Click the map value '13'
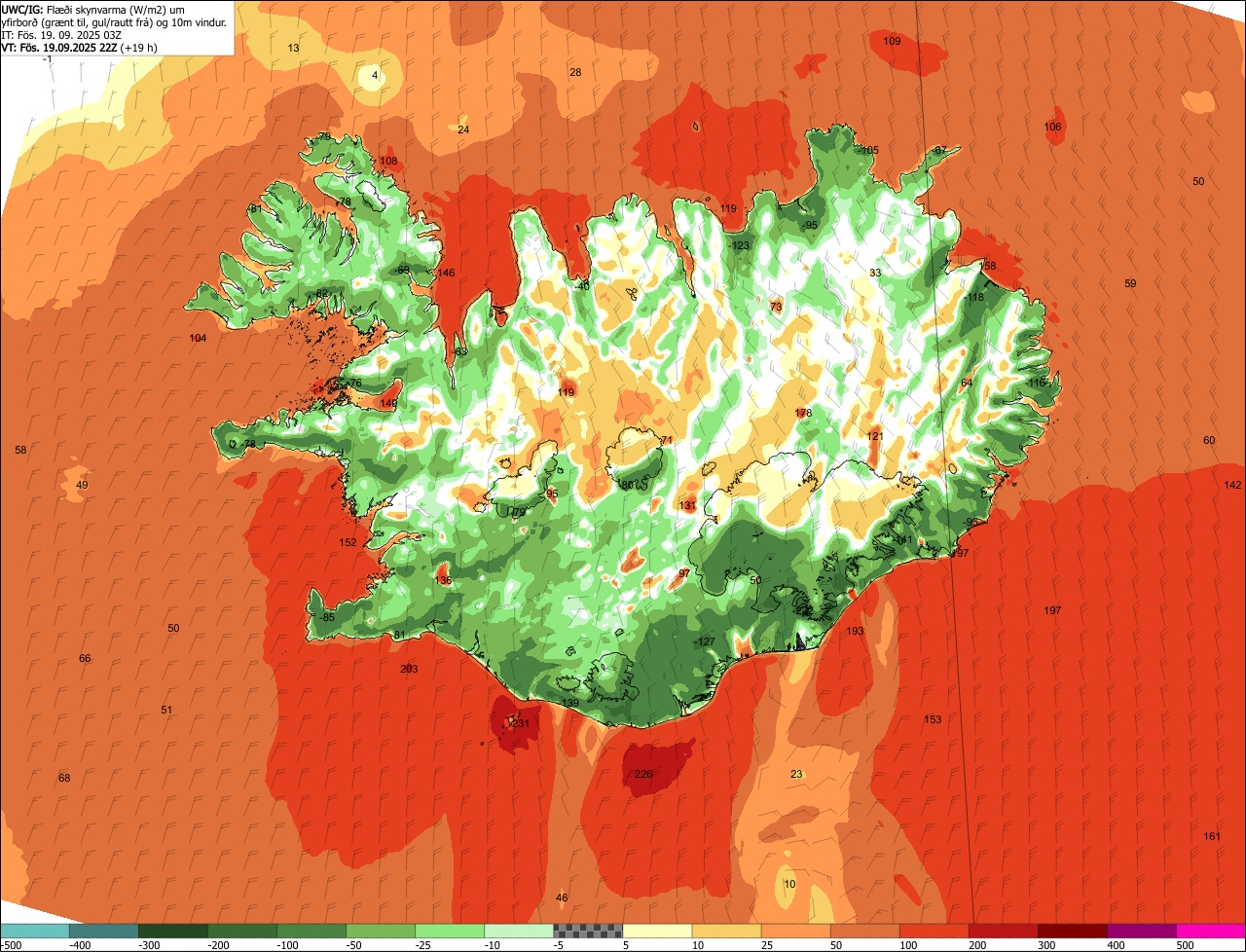 click(x=294, y=48)
